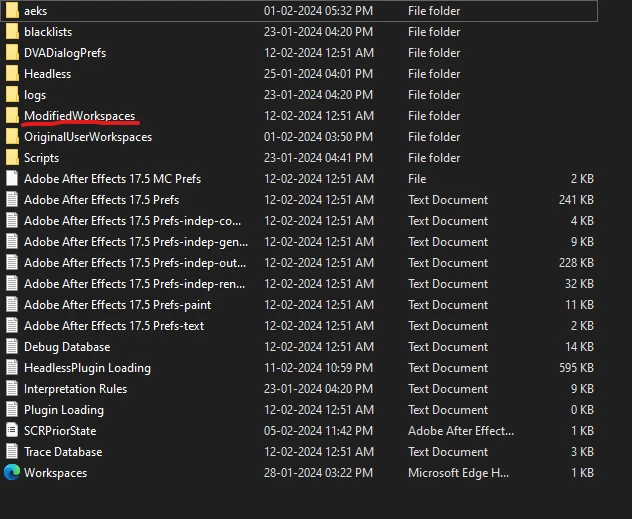
Task: Select the Prefs-indep-out... file name
Action: tap(135, 263)
